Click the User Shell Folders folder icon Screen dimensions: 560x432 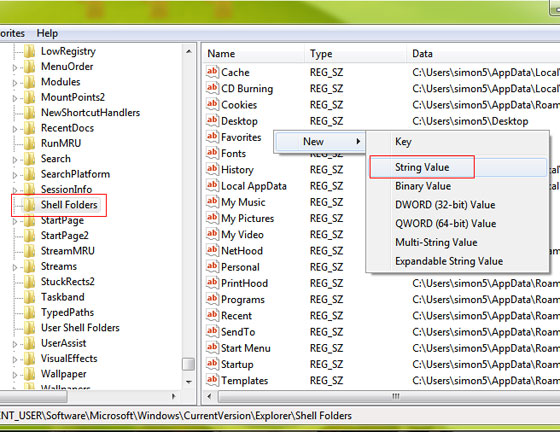(x=29, y=328)
